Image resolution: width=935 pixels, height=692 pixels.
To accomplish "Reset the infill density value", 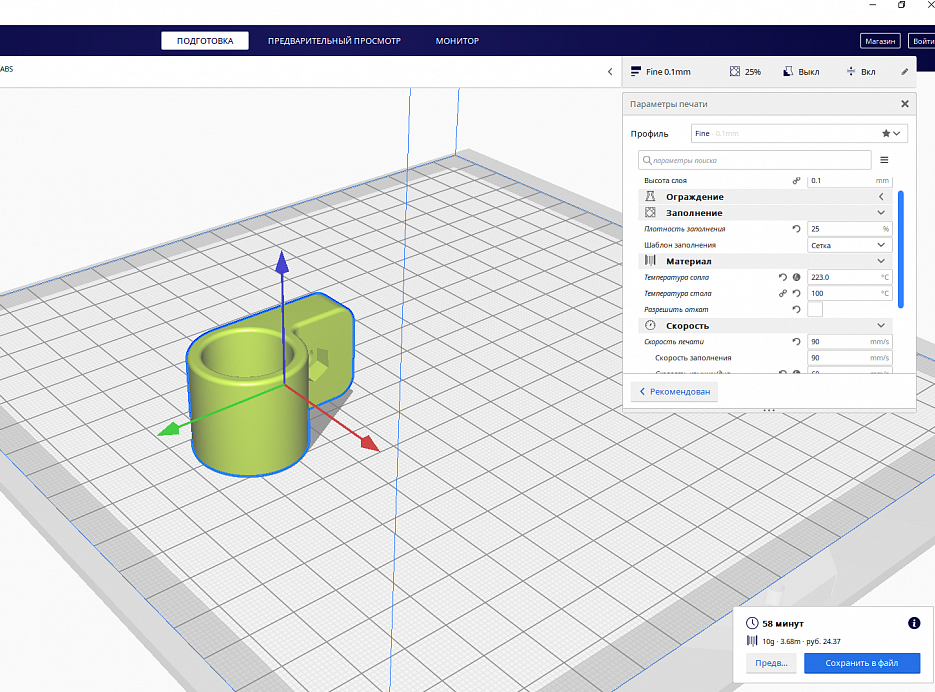I will point(796,228).
